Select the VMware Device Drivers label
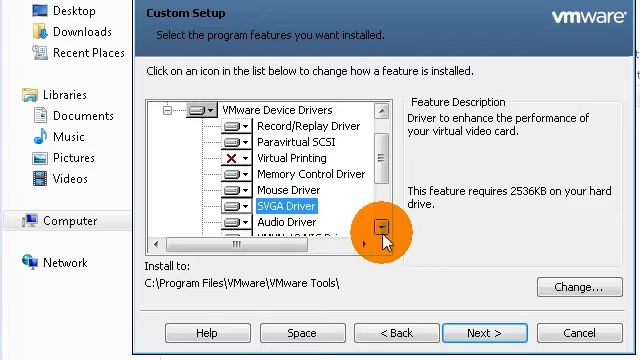Screen dimensions: 640x360 coord(277,110)
